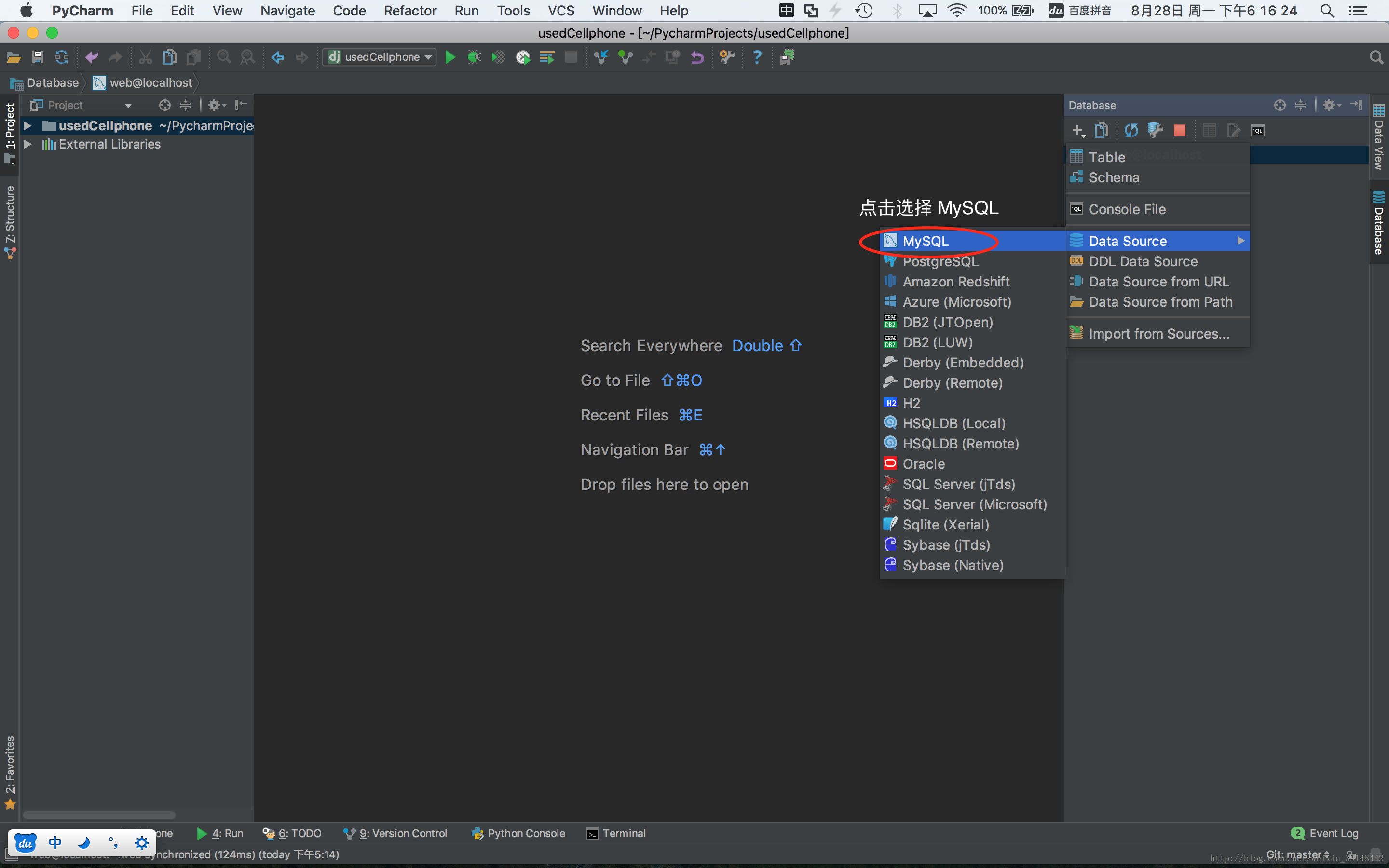Toggle the Z: Structure side tab
Viewport: 1389px width, 868px height.
10,222
